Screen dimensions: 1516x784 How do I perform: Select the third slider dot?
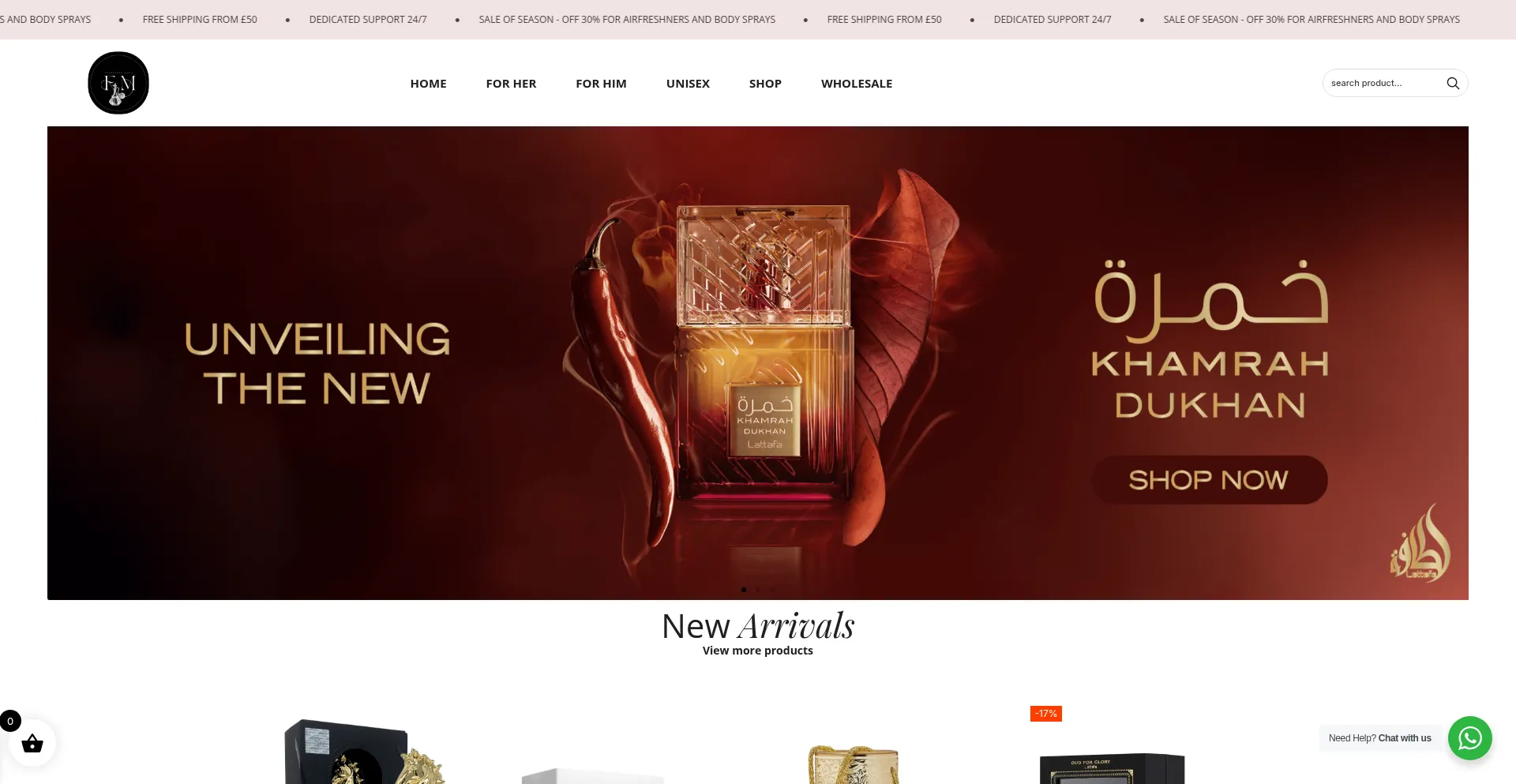tap(772, 590)
